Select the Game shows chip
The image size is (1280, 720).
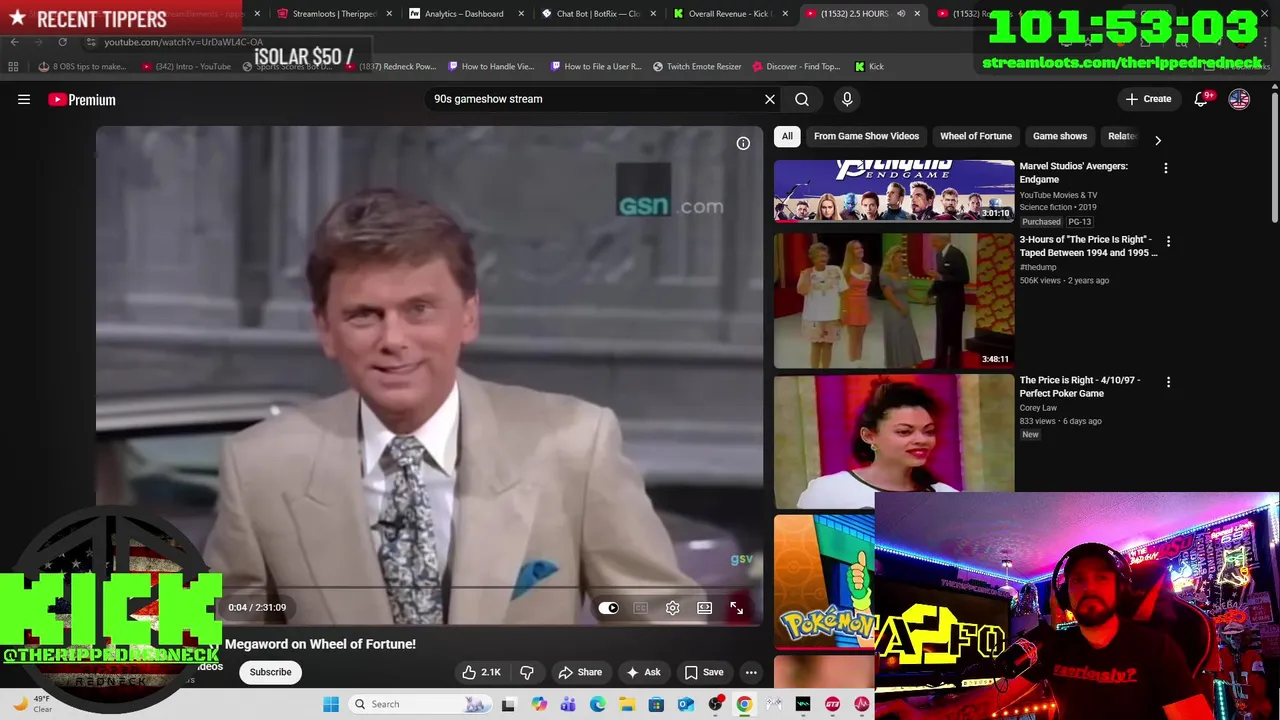(x=1060, y=136)
